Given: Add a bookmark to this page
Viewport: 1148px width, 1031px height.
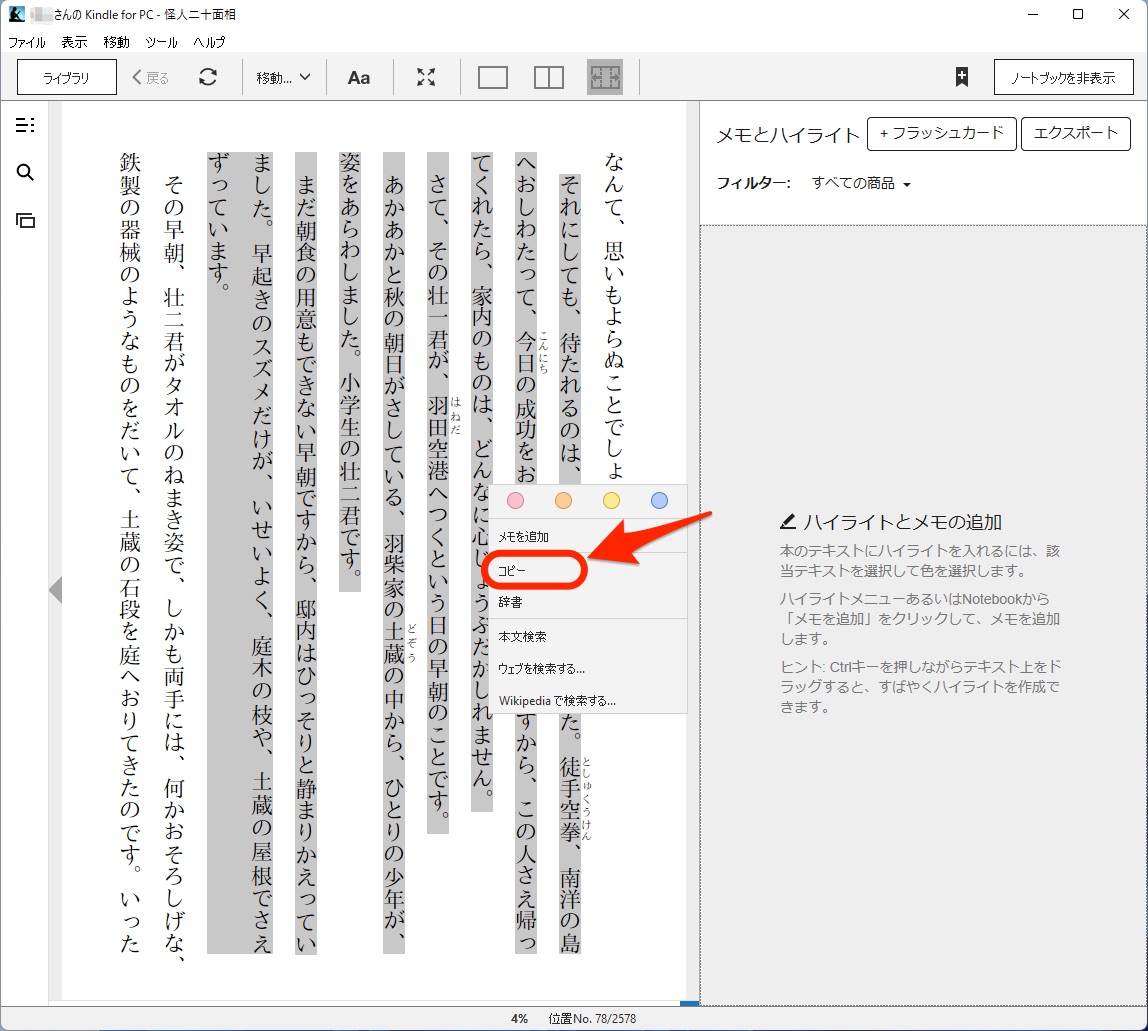Looking at the screenshot, I should coord(962,77).
